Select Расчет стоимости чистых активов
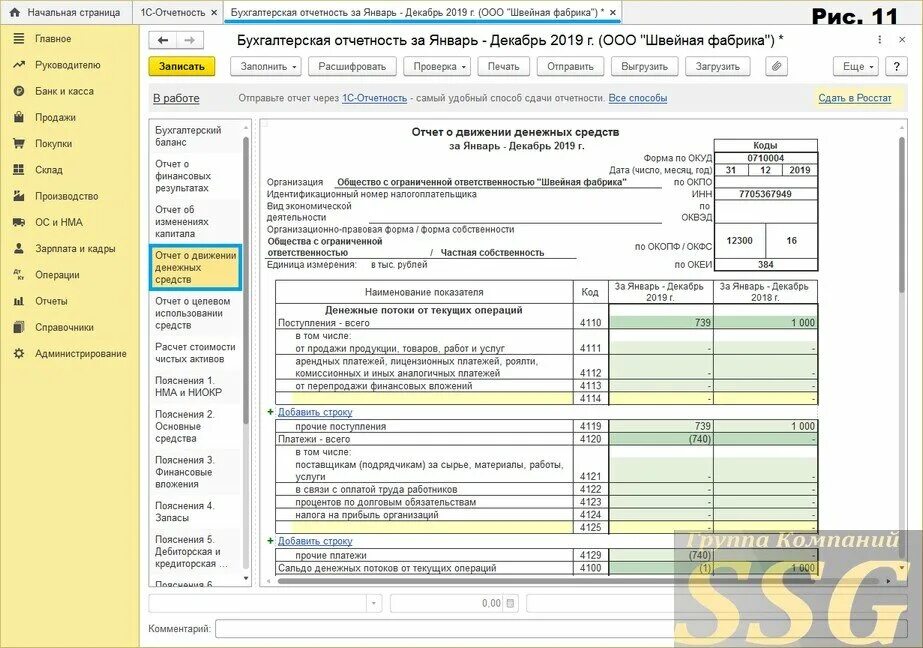This screenshot has width=923, height=648. [195, 353]
